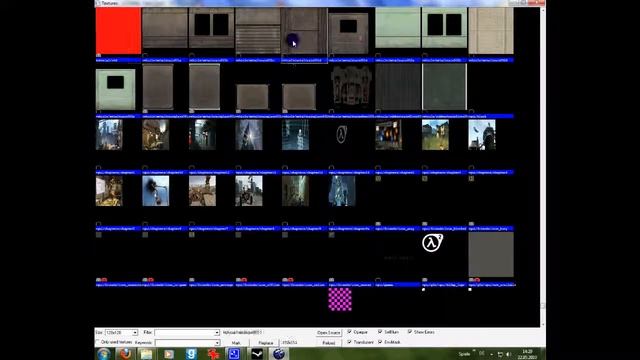Open the Filter dropdown arrow

(217, 333)
